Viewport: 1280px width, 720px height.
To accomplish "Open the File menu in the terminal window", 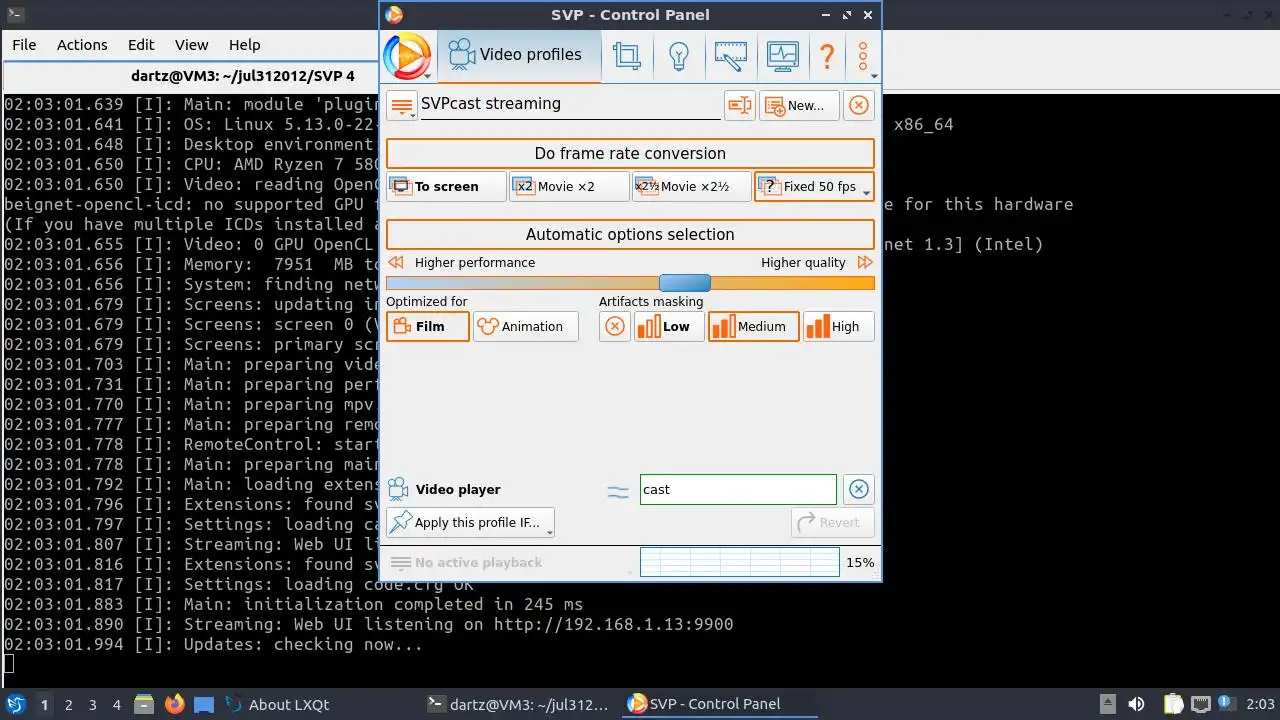I will coord(24,45).
